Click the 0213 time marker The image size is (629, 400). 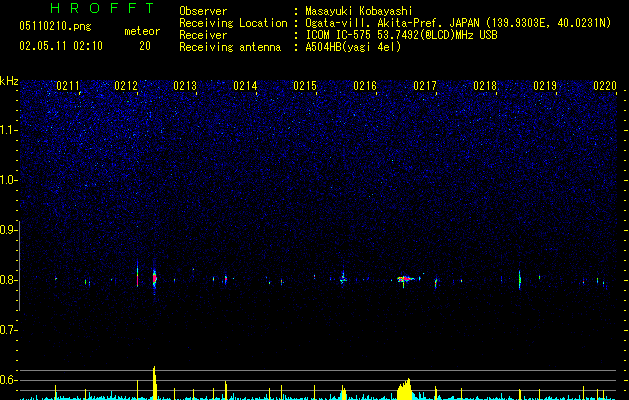[x=185, y=86]
